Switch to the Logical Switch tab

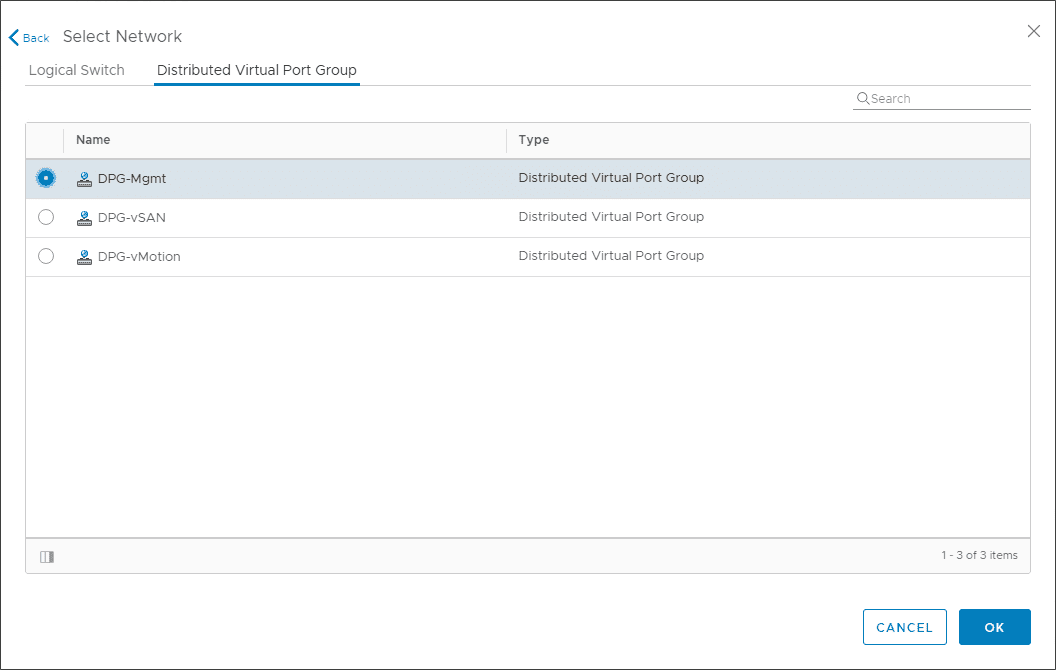76,70
